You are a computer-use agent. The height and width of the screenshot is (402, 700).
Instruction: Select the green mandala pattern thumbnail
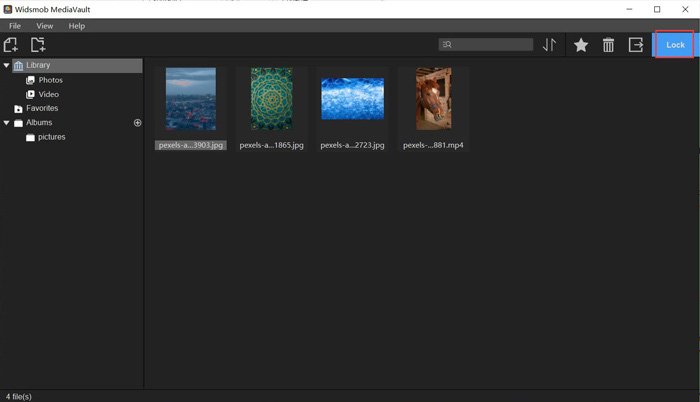coord(271,99)
